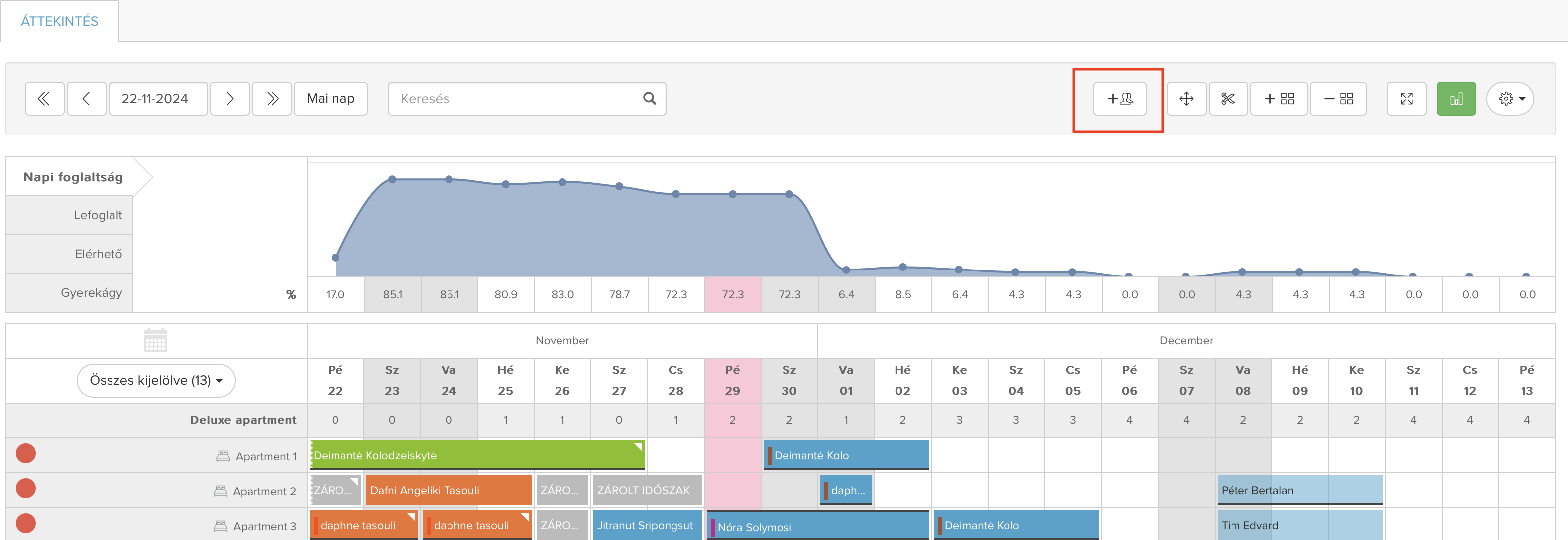The image size is (1568, 540).
Task: Open the gear settings dropdown
Action: pyautogui.click(x=1510, y=99)
